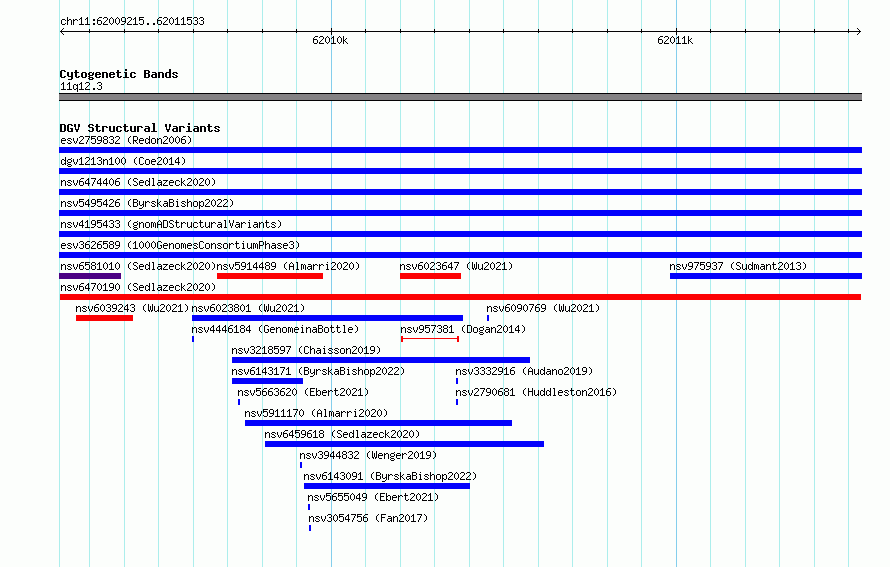Open the nsv4195433 (gnomADStructuralVariants) label
This screenshot has height=567, width=890.
[x=171, y=224]
